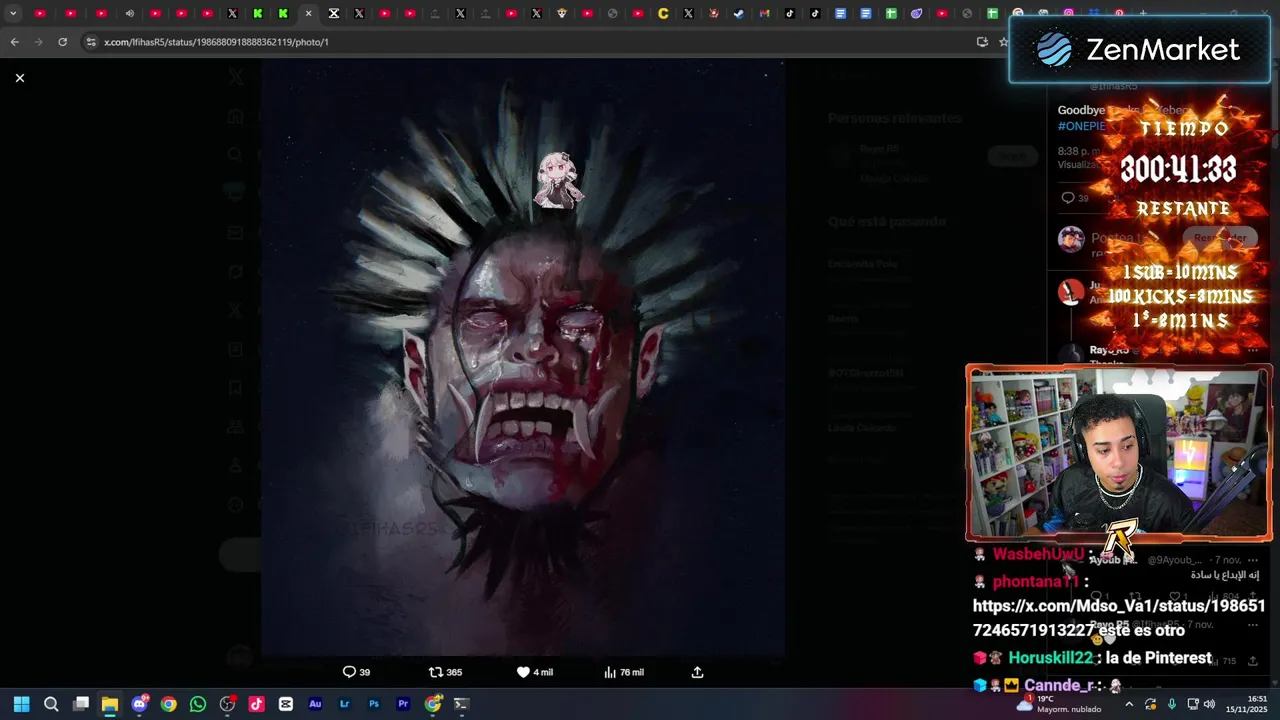Image resolution: width=1280 pixels, height=720 pixels.
Task: Open WhatsApp from the taskbar
Action: (198, 704)
